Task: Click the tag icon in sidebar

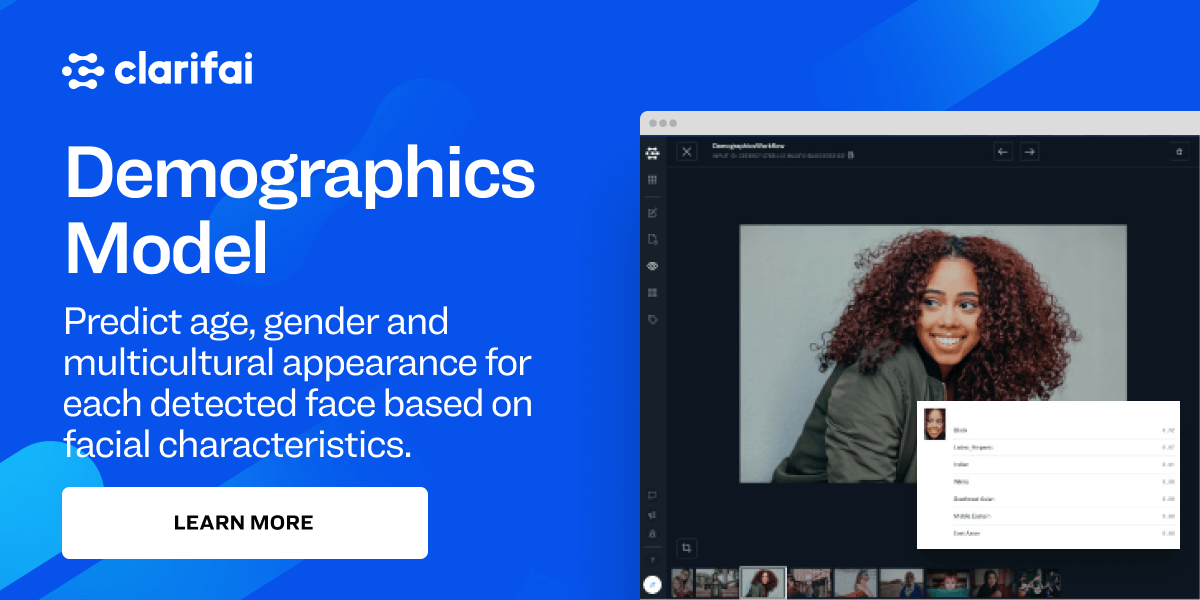Action: click(x=652, y=320)
